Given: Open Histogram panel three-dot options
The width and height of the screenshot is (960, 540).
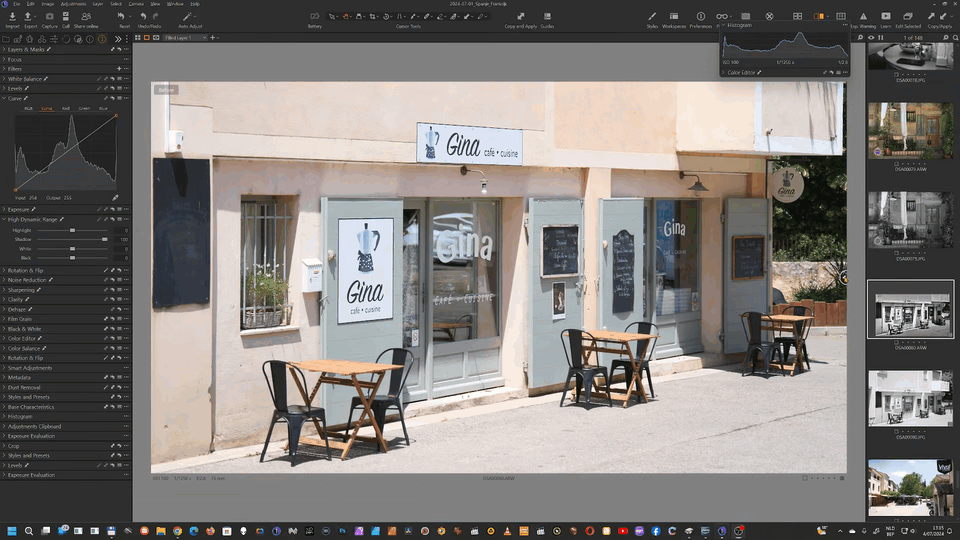Looking at the screenshot, I should click(845, 25).
